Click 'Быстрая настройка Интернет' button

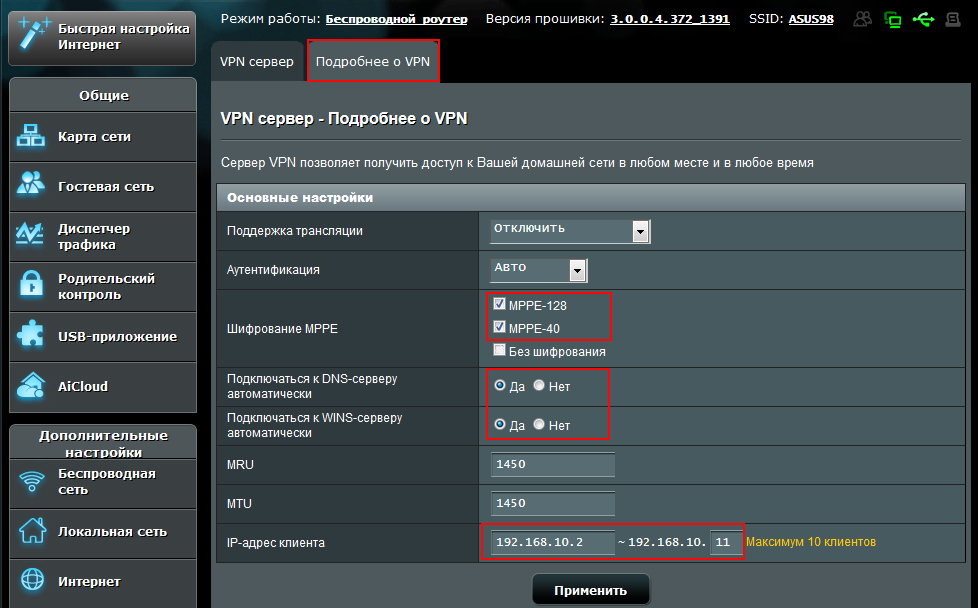[x=102, y=37]
